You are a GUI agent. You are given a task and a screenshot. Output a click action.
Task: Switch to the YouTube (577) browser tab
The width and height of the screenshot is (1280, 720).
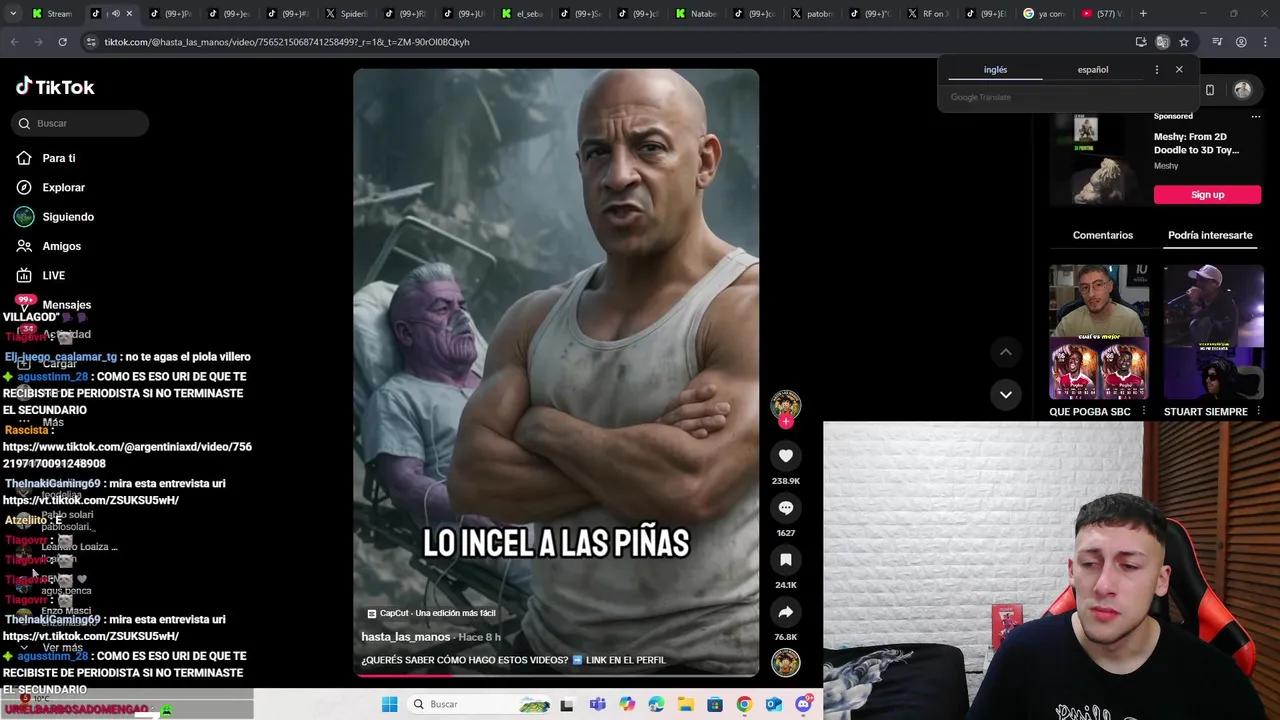tap(1103, 14)
